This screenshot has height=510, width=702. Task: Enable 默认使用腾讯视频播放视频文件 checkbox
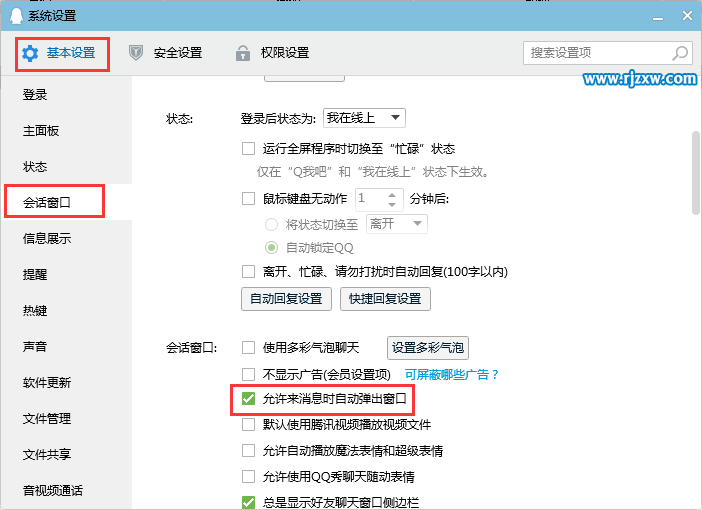point(248,424)
